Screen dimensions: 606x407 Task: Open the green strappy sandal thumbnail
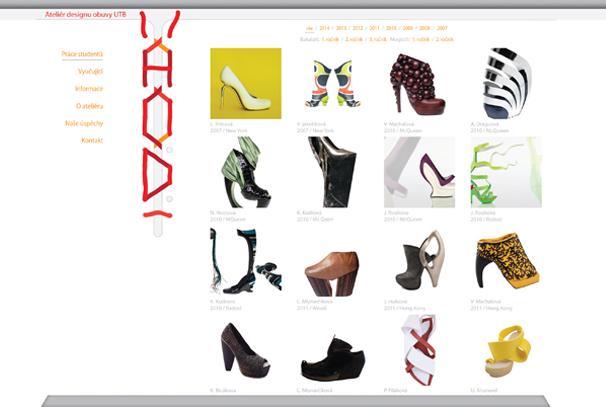click(506, 172)
